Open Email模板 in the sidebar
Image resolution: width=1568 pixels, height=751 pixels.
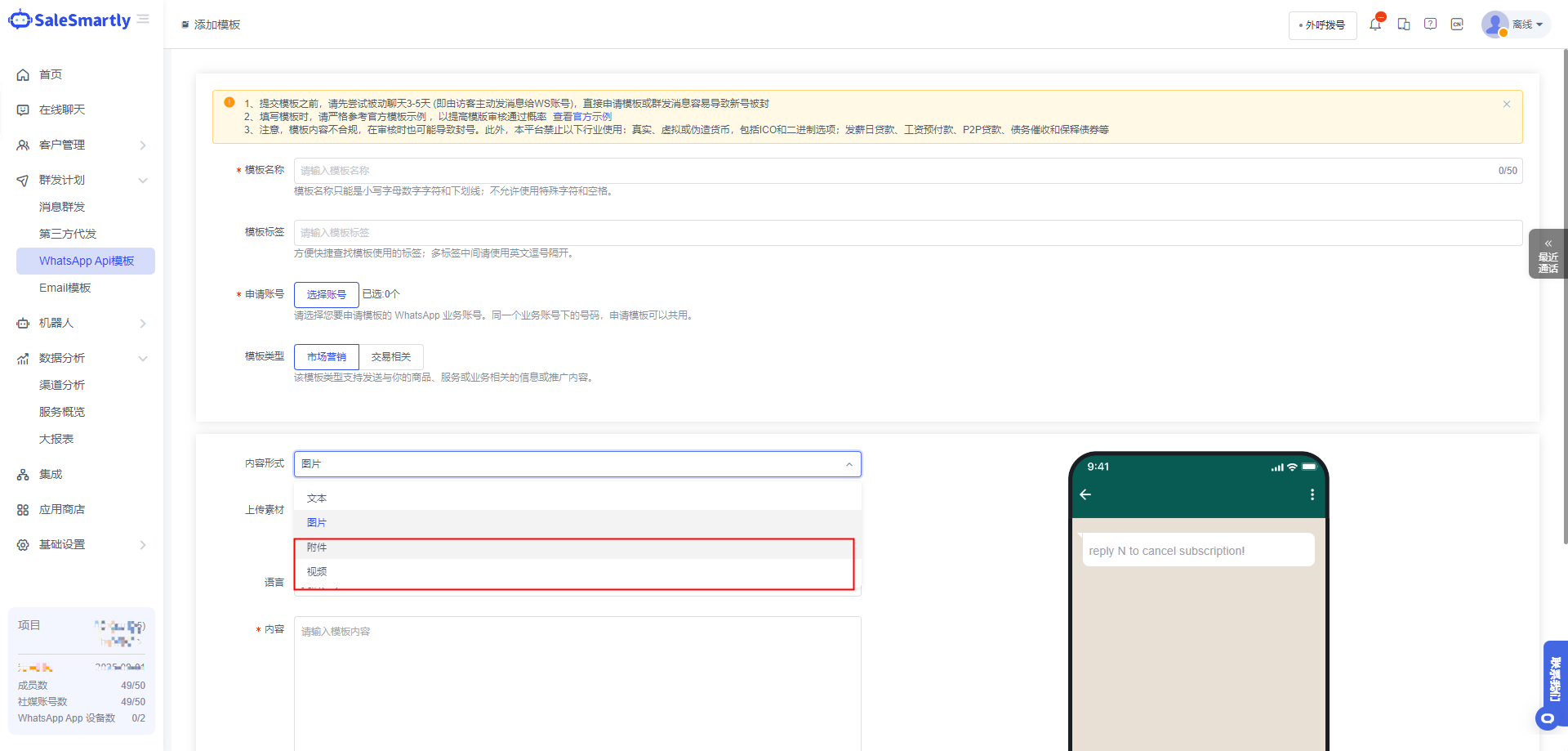click(65, 288)
